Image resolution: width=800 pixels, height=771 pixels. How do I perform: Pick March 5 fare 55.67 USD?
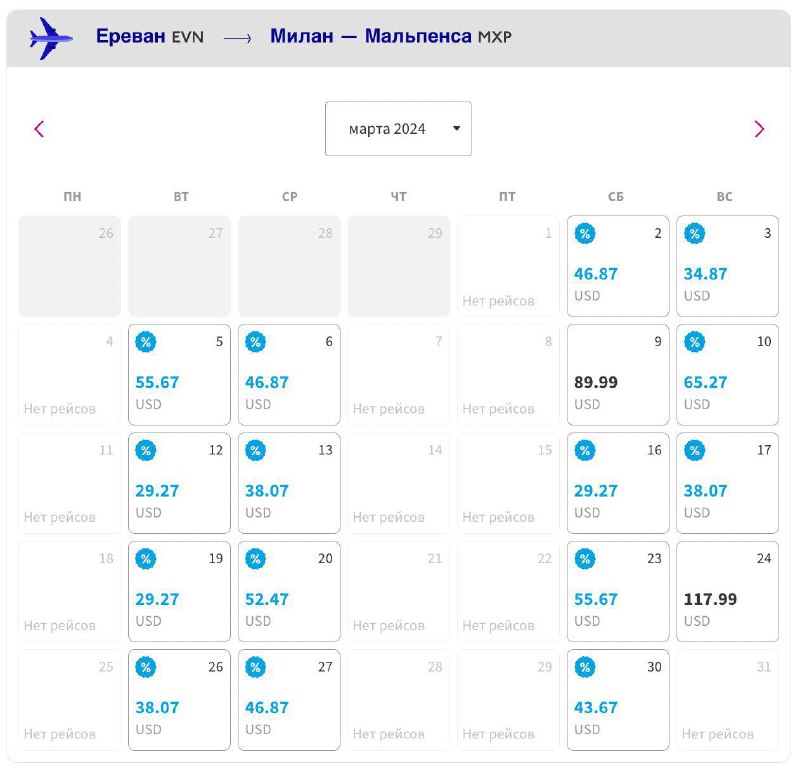click(180, 375)
